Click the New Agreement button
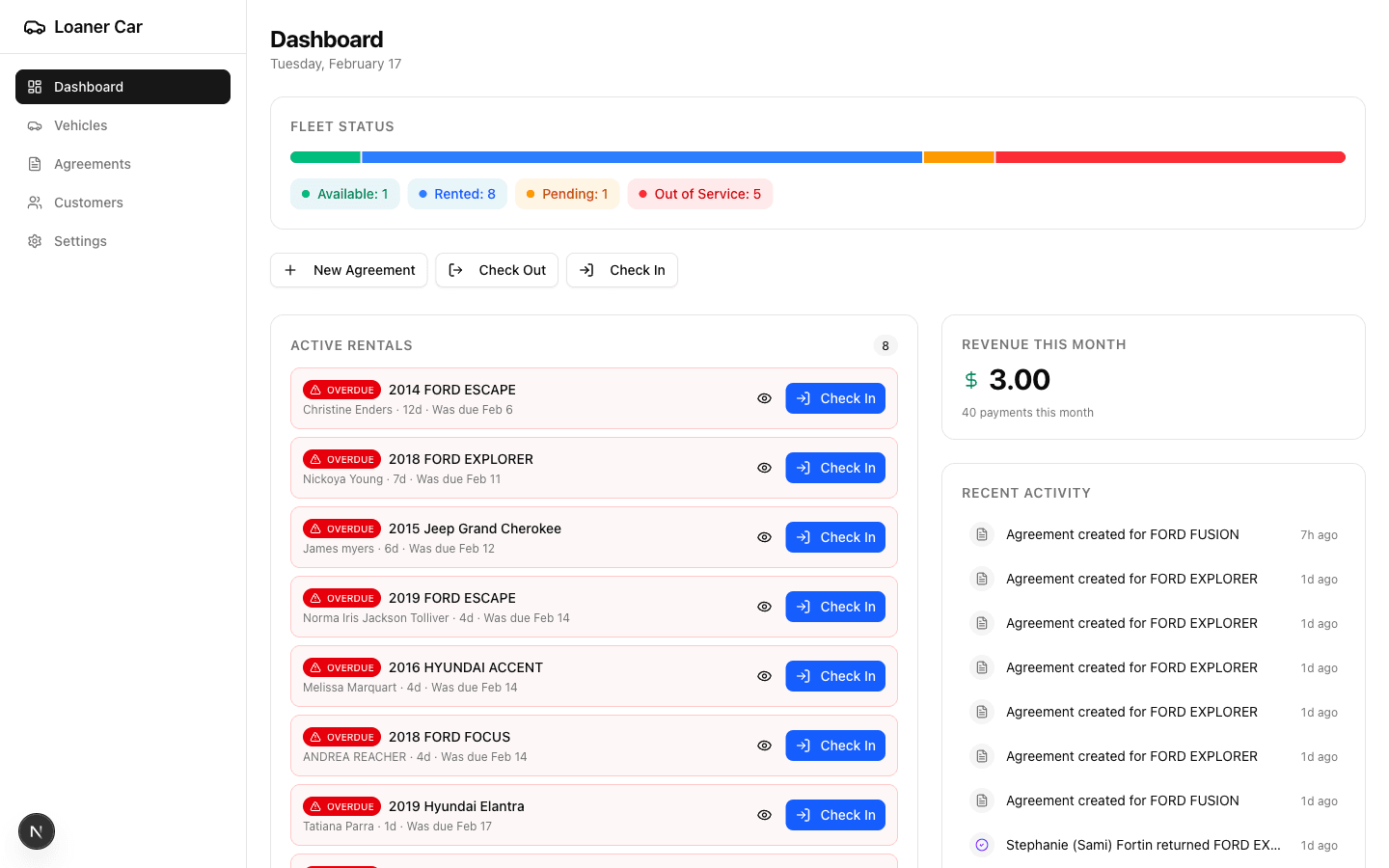 coord(348,270)
